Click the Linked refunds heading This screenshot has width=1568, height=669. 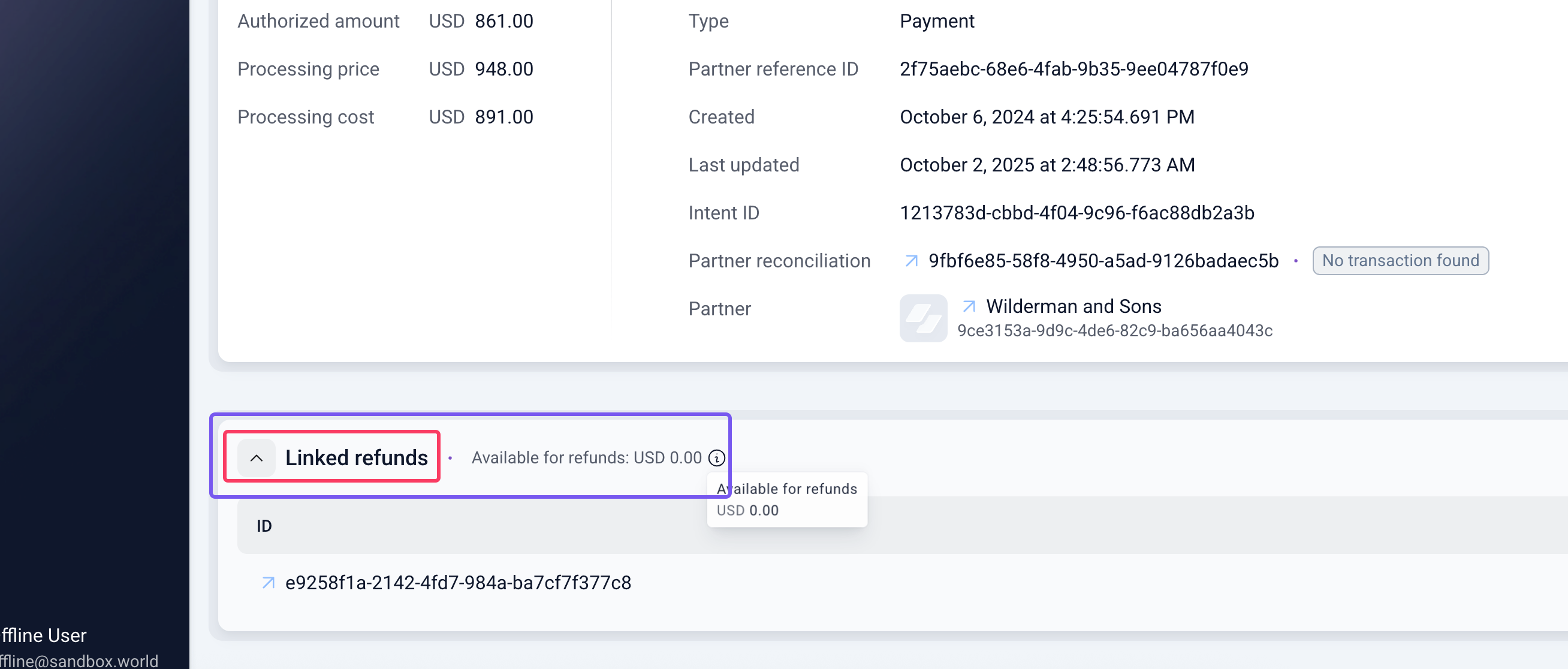(x=356, y=458)
